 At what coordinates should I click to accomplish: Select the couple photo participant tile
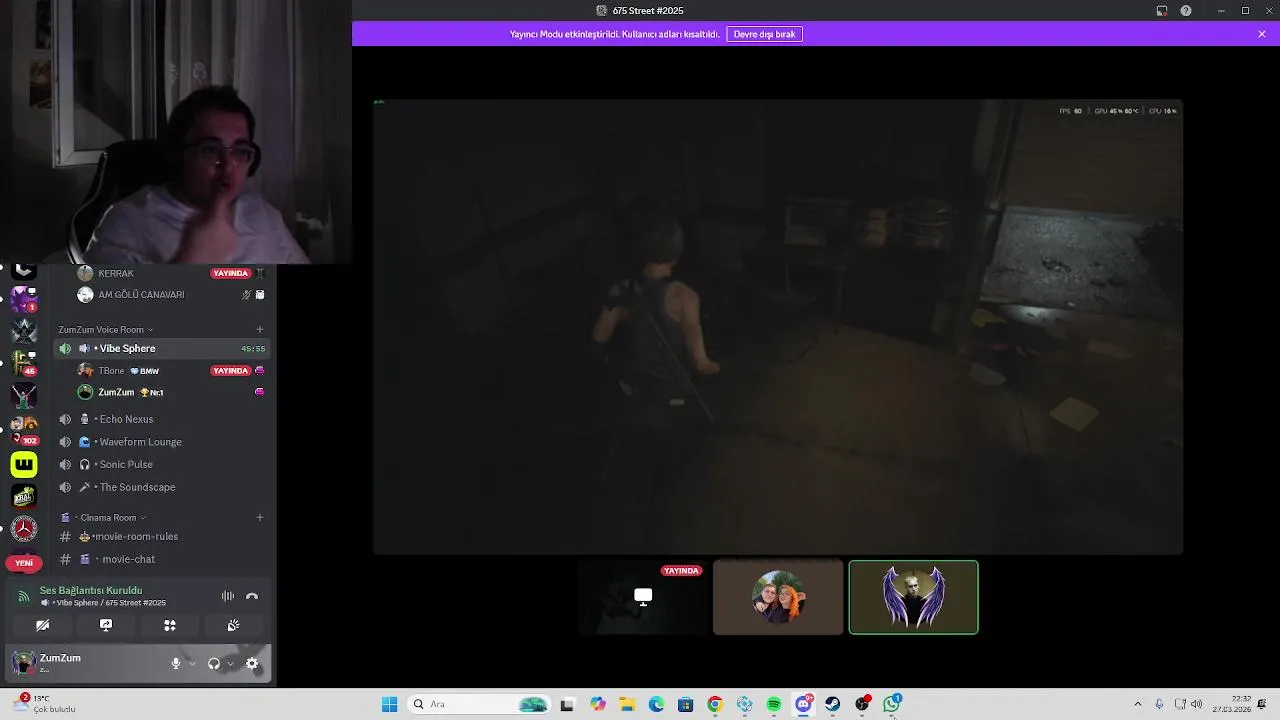coord(778,597)
